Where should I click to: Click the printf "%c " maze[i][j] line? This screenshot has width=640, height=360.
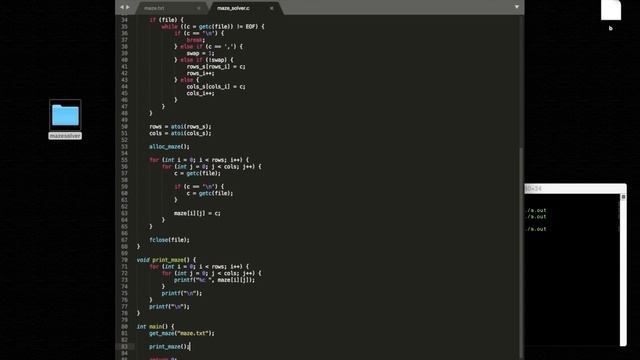(214, 280)
